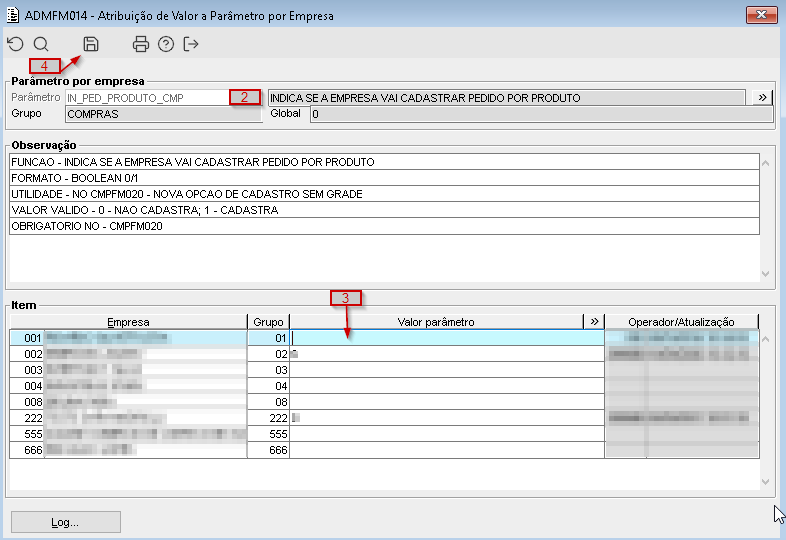Image resolution: width=786 pixels, height=540 pixels.
Task: Select the OBRIGATORIO NO - CMPFM020 line
Action: tap(384, 226)
